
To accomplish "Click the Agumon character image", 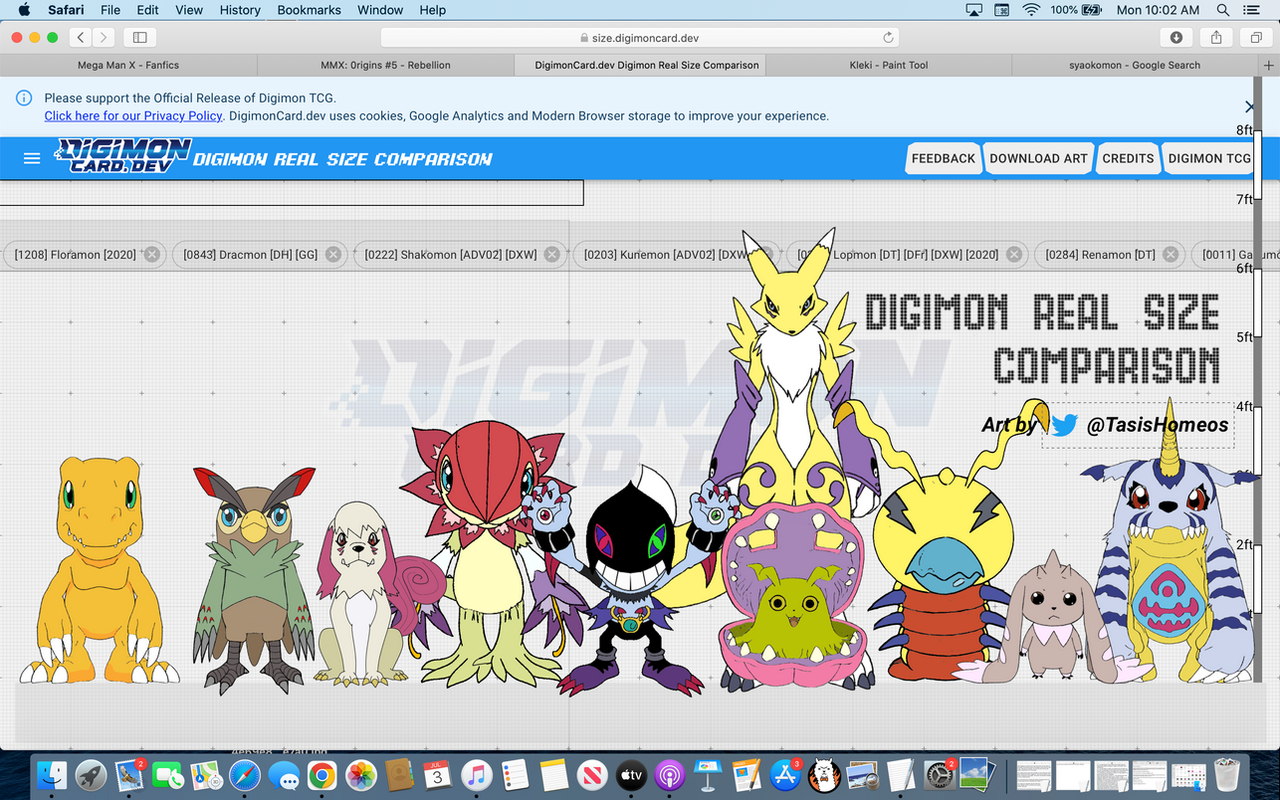I will point(98,570).
